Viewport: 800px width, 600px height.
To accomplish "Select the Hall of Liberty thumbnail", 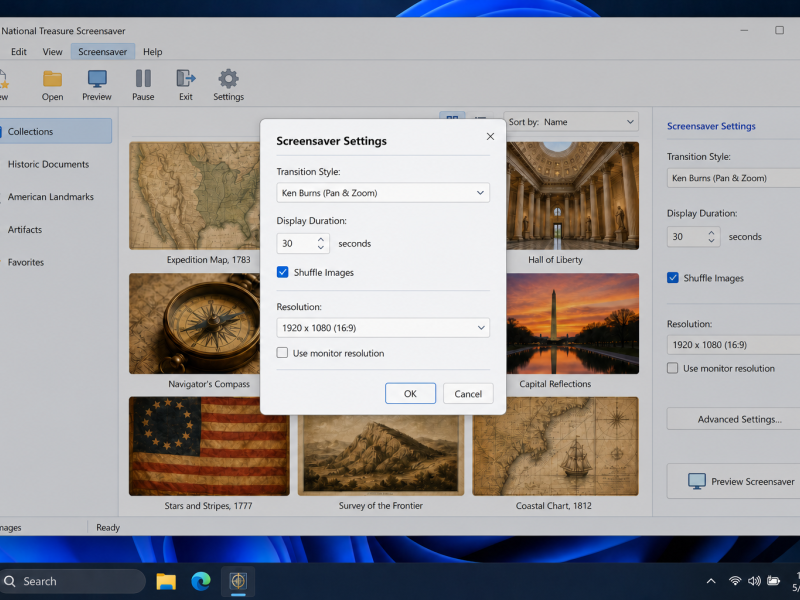I will [x=572, y=196].
